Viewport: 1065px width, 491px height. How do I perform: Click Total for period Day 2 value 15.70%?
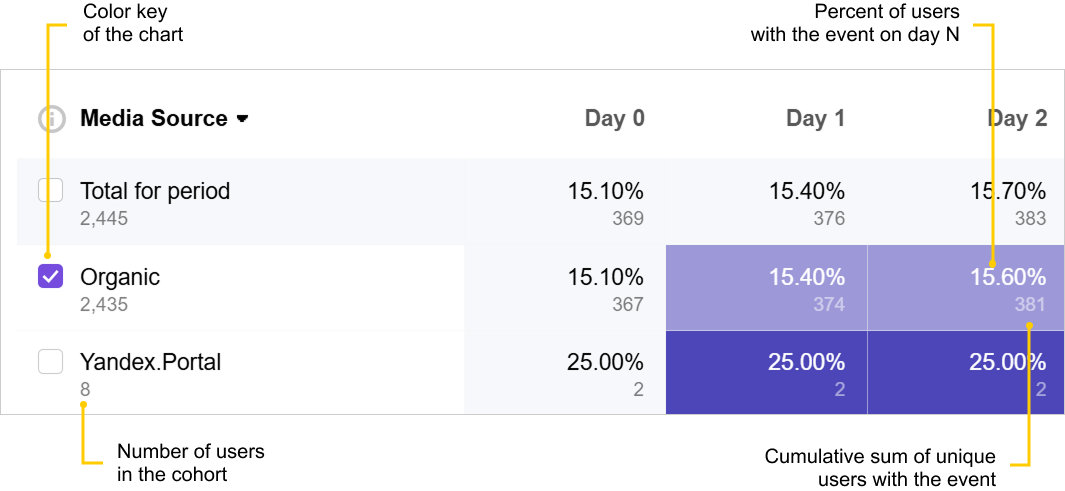tap(1008, 191)
